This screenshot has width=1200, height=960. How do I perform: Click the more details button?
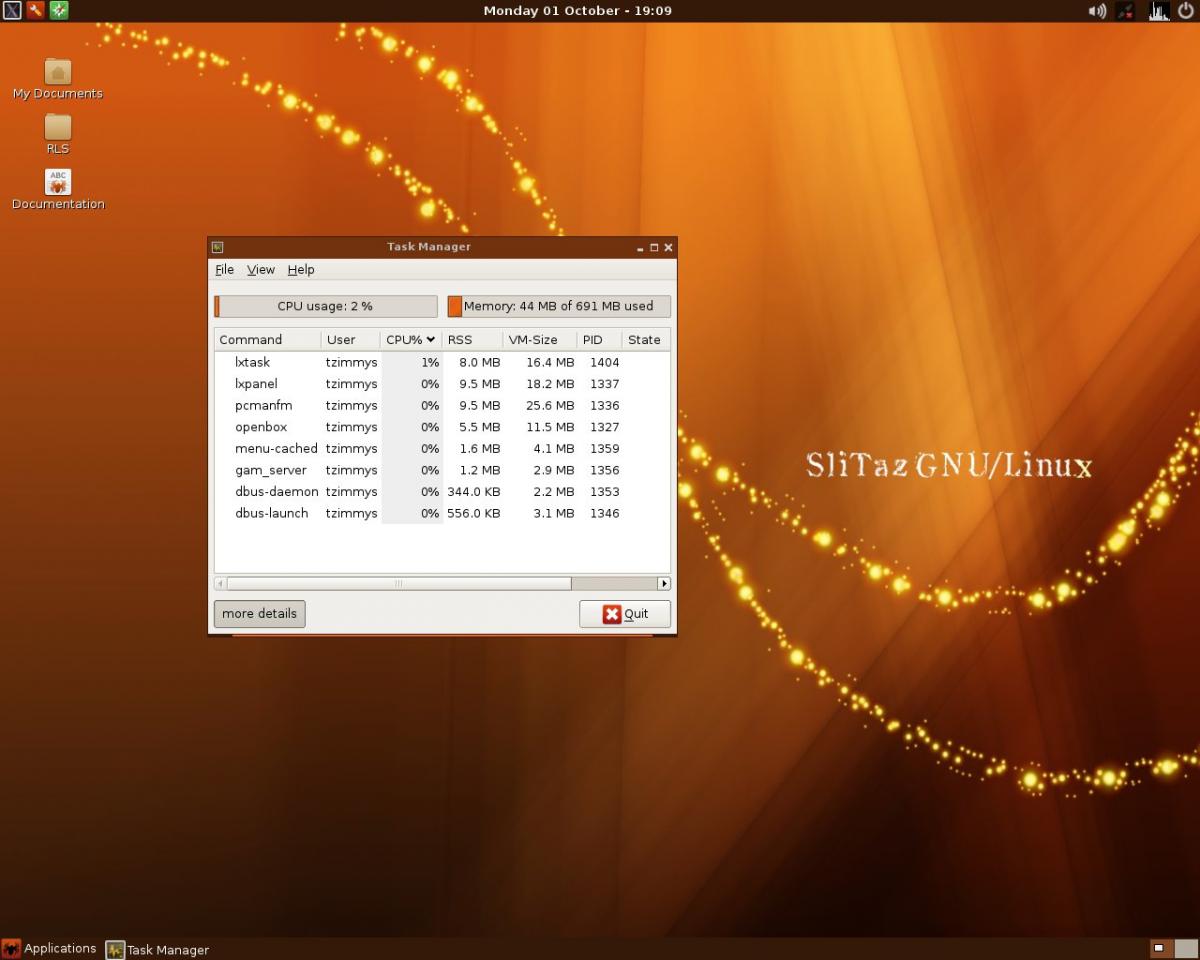pyautogui.click(x=259, y=614)
